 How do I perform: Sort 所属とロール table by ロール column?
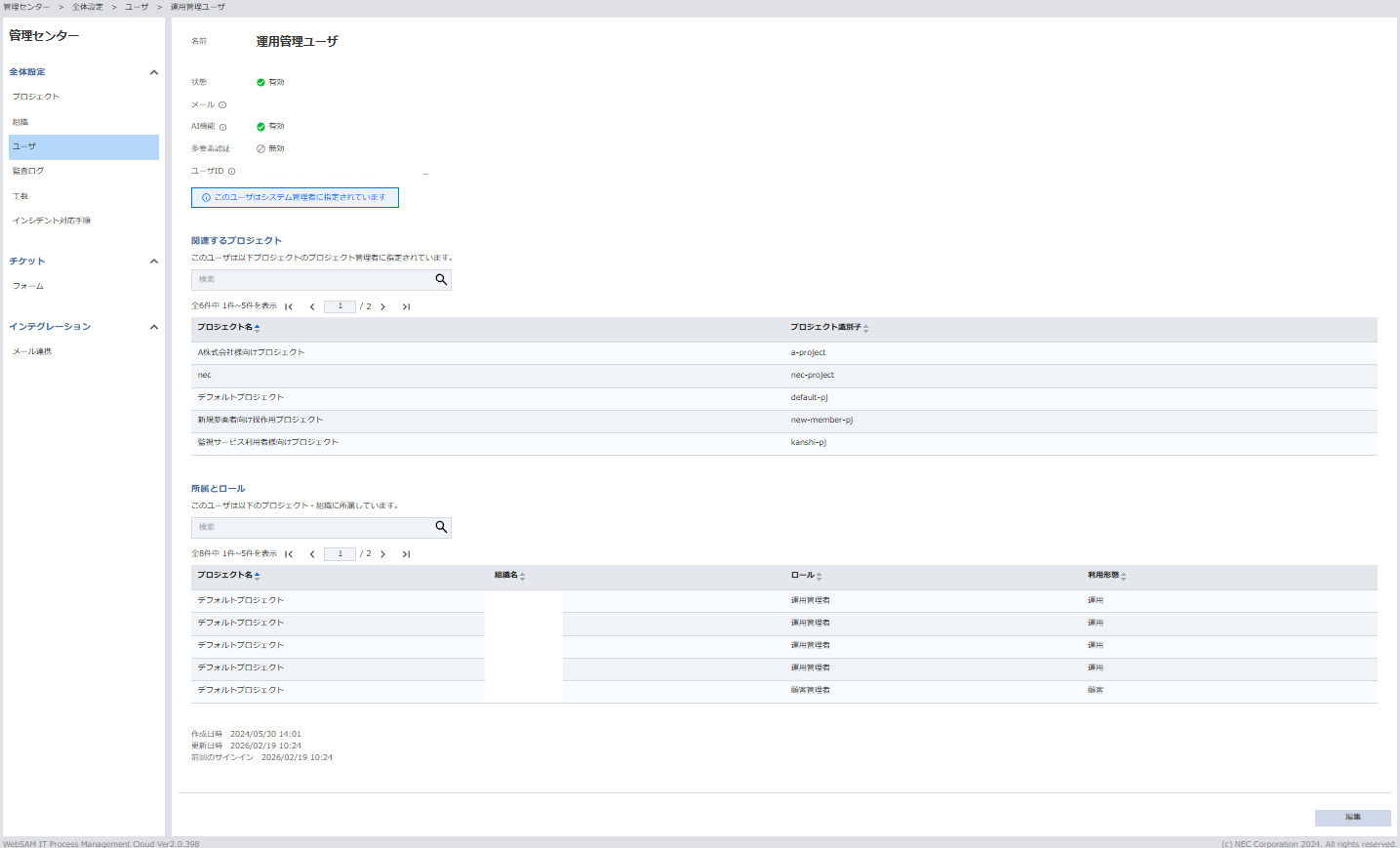pyautogui.click(x=819, y=576)
